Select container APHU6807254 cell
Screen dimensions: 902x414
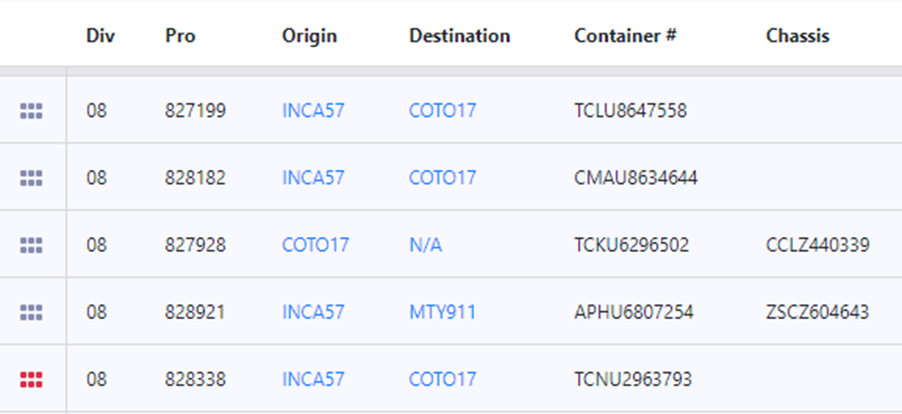point(633,312)
